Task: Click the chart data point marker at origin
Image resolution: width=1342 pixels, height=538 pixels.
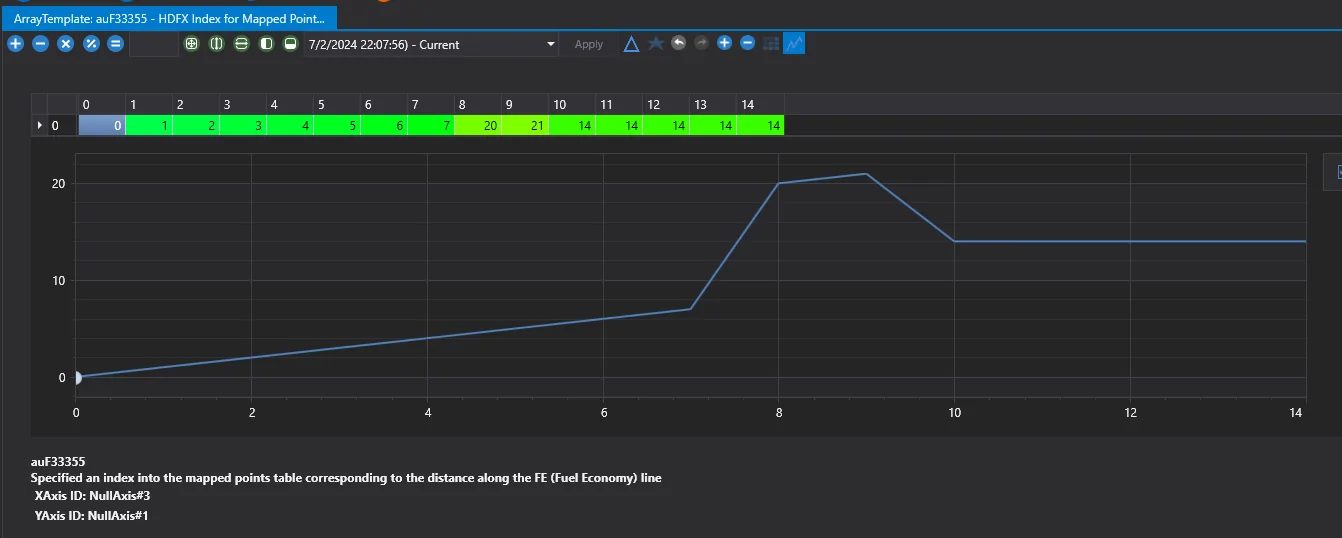Action: click(78, 377)
